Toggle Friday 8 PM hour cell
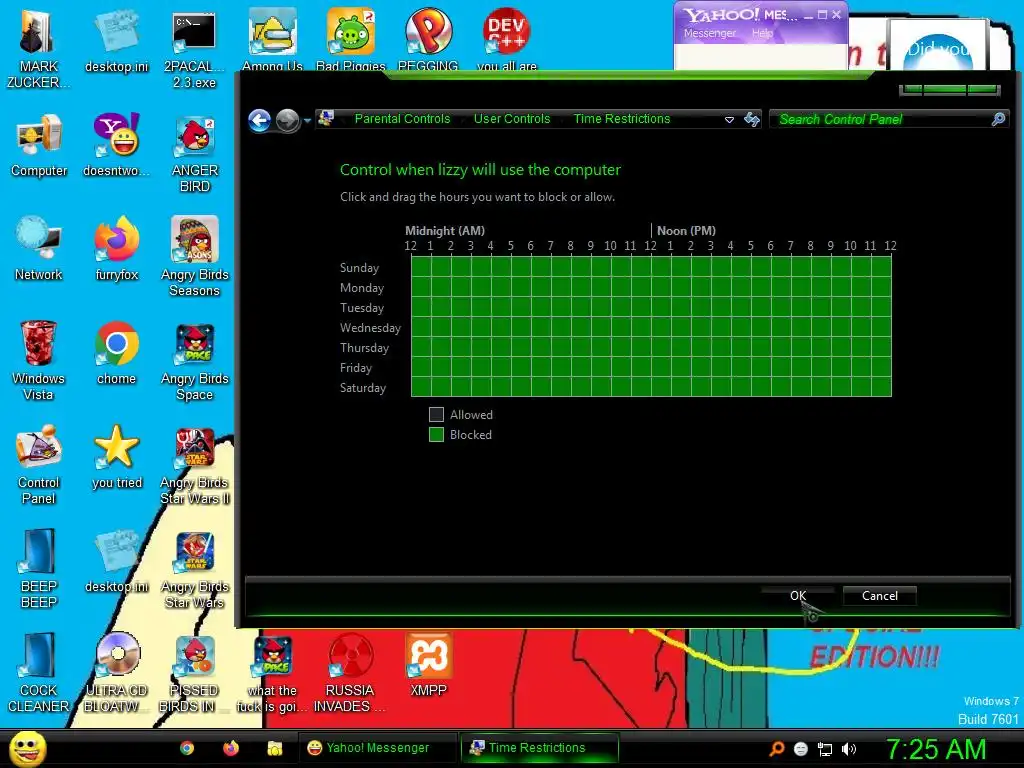The width and height of the screenshot is (1024, 768). [x=822, y=367]
